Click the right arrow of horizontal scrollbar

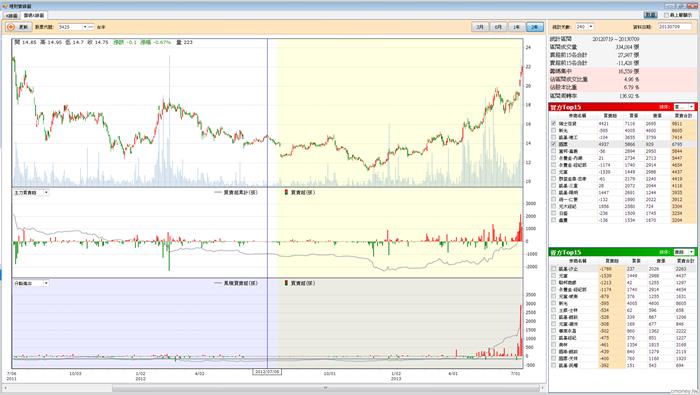[542, 388]
